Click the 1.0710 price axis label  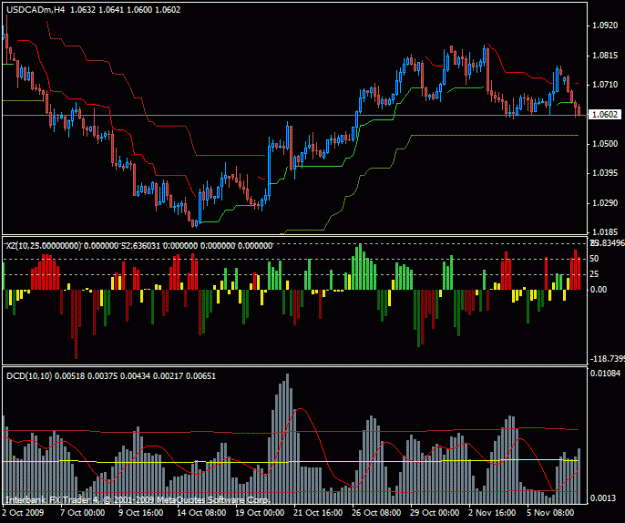605,85
